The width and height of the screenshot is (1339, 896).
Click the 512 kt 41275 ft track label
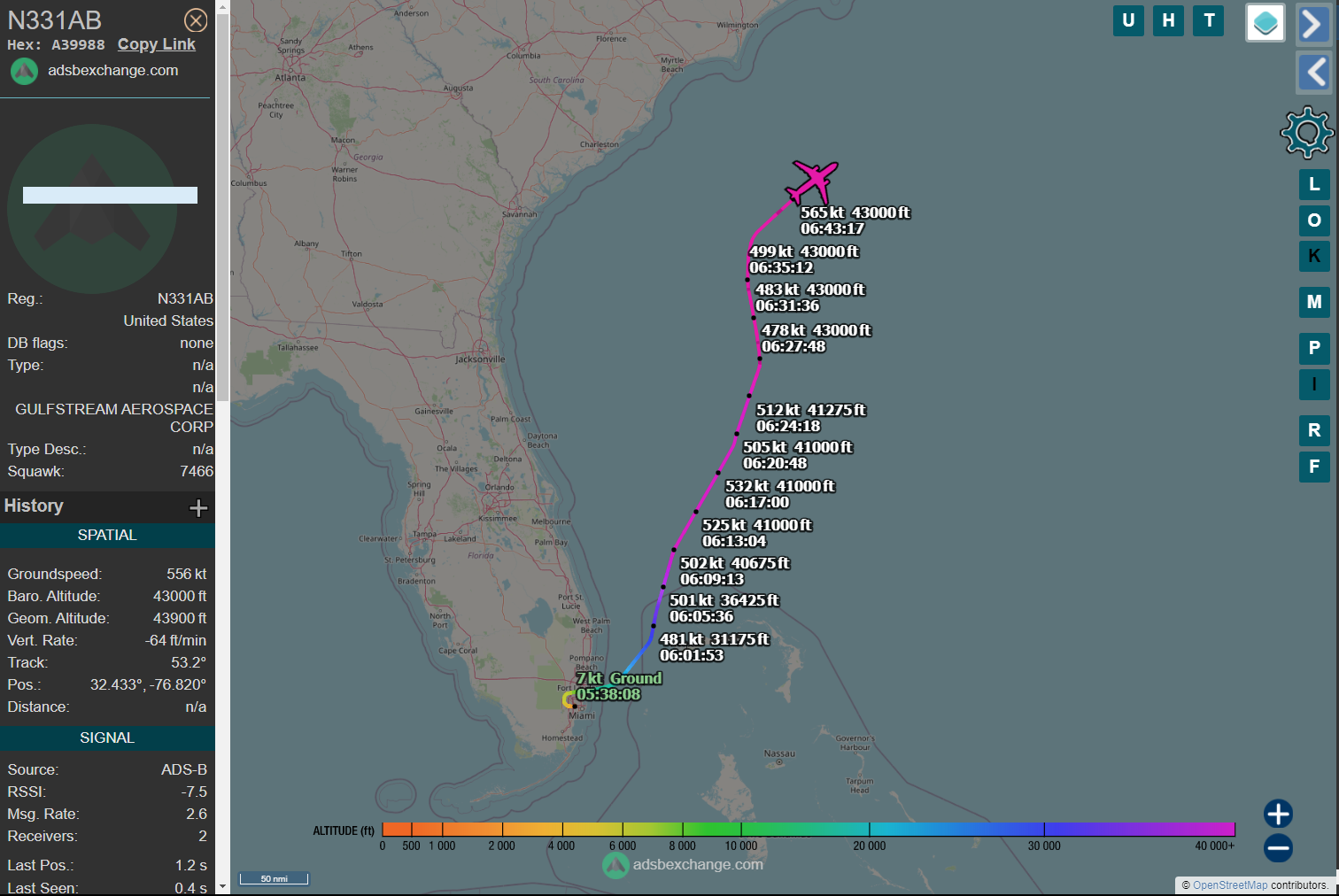pos(811,418)
